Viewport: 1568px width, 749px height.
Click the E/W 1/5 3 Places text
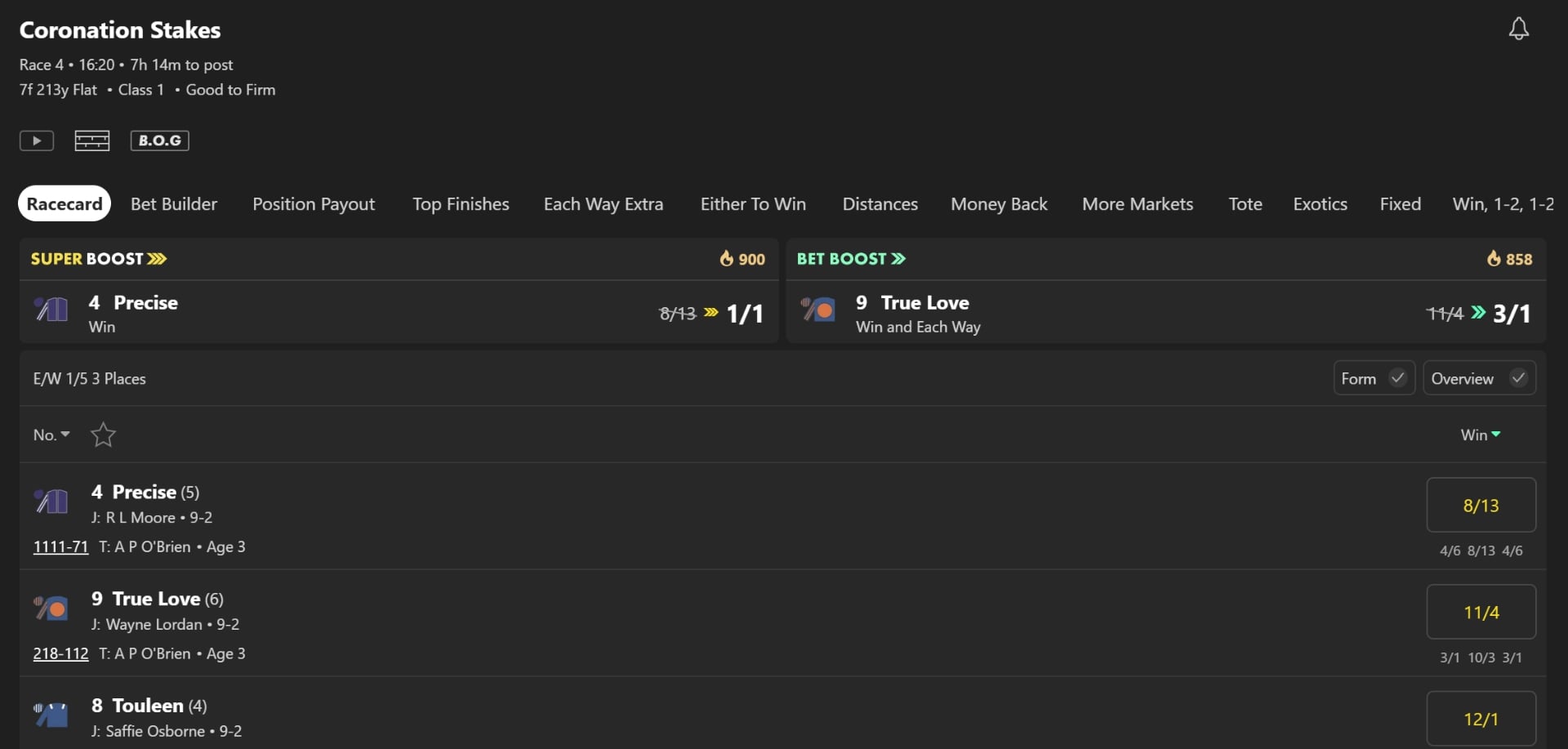tap(90, 379)
